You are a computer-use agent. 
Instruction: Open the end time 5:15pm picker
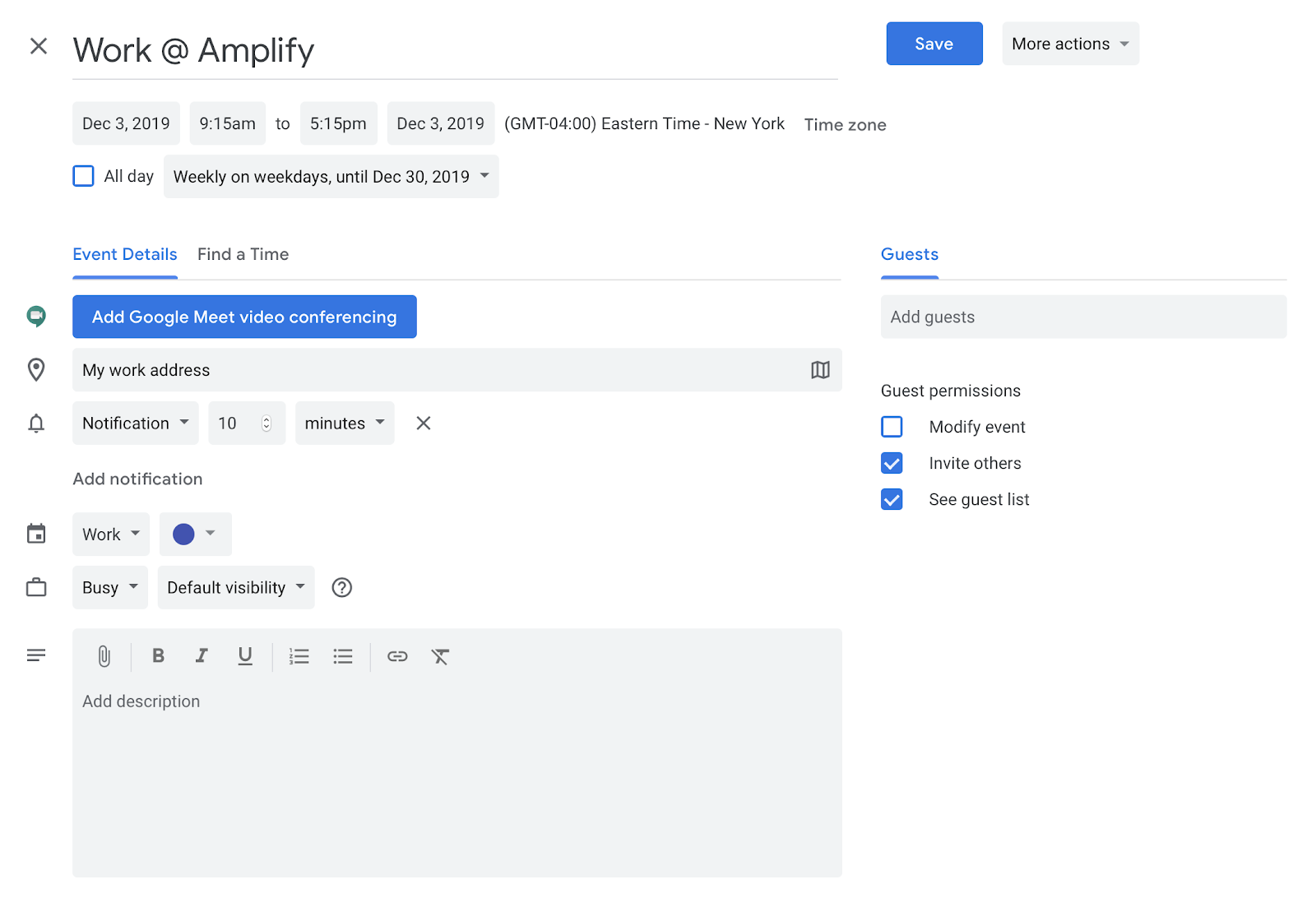coord(338,123)
